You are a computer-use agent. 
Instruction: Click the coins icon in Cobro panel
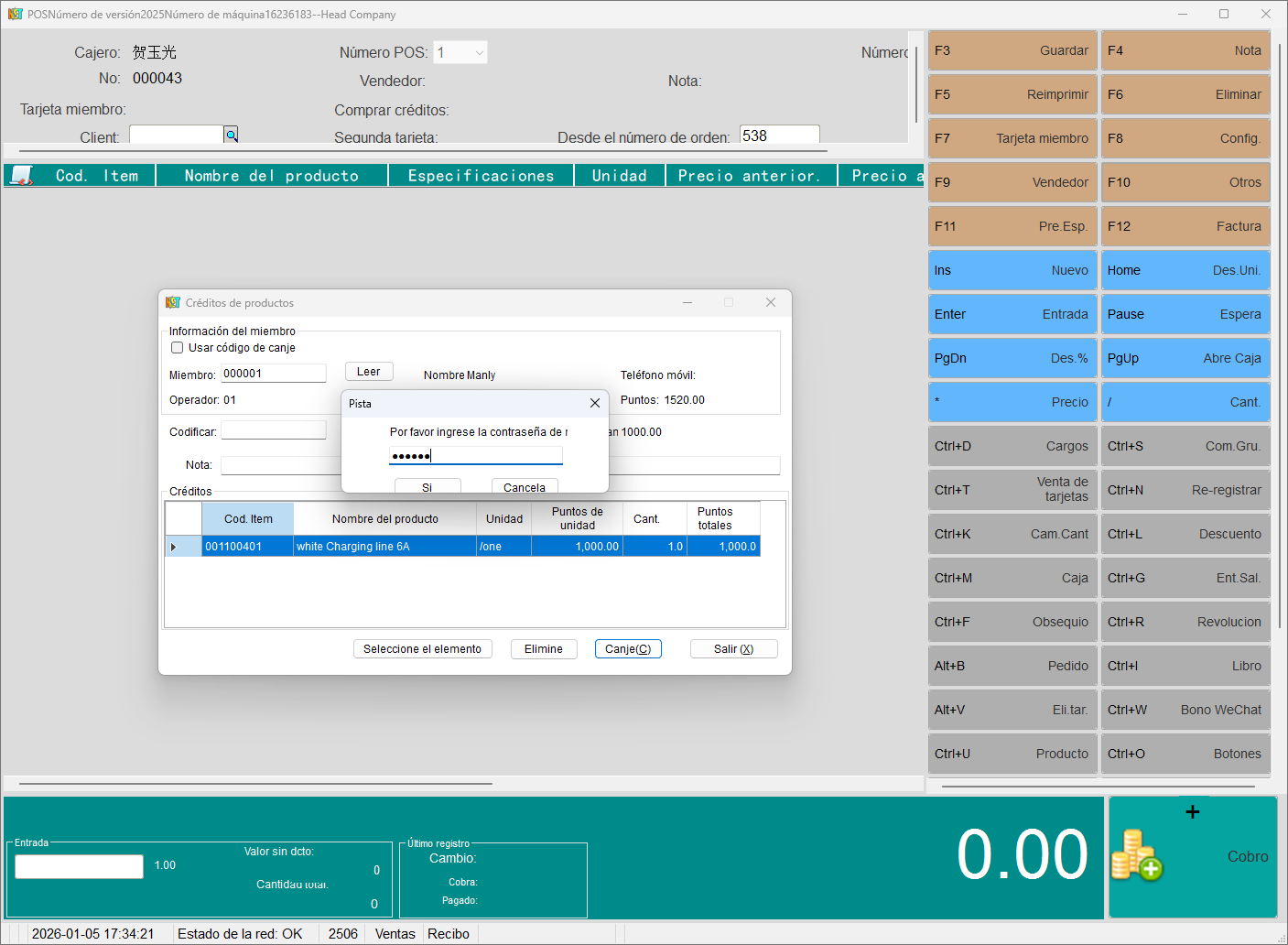coord(1136,855)
